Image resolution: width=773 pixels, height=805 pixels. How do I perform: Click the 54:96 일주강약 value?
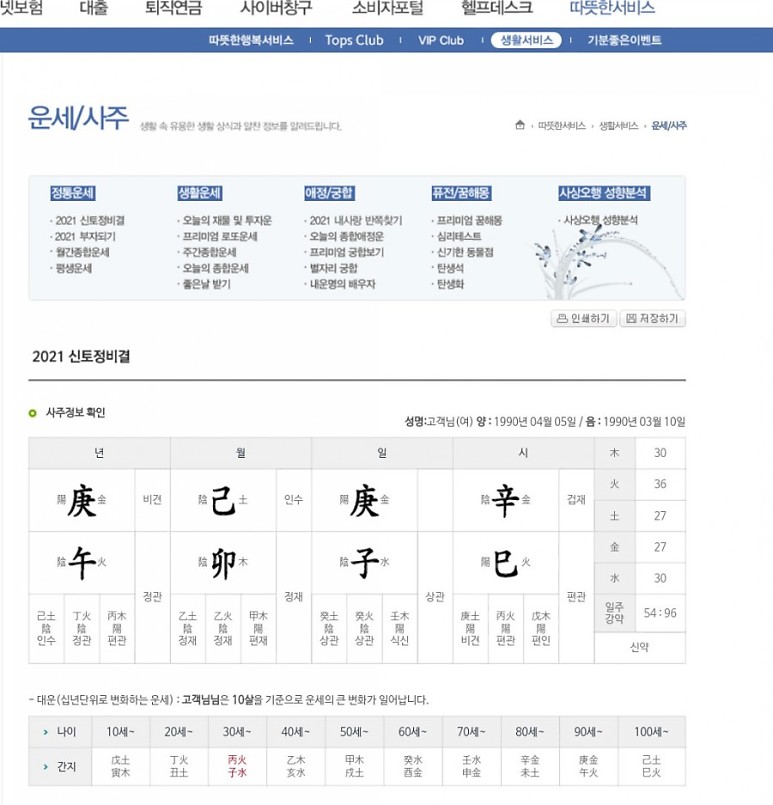pos(660,613)
